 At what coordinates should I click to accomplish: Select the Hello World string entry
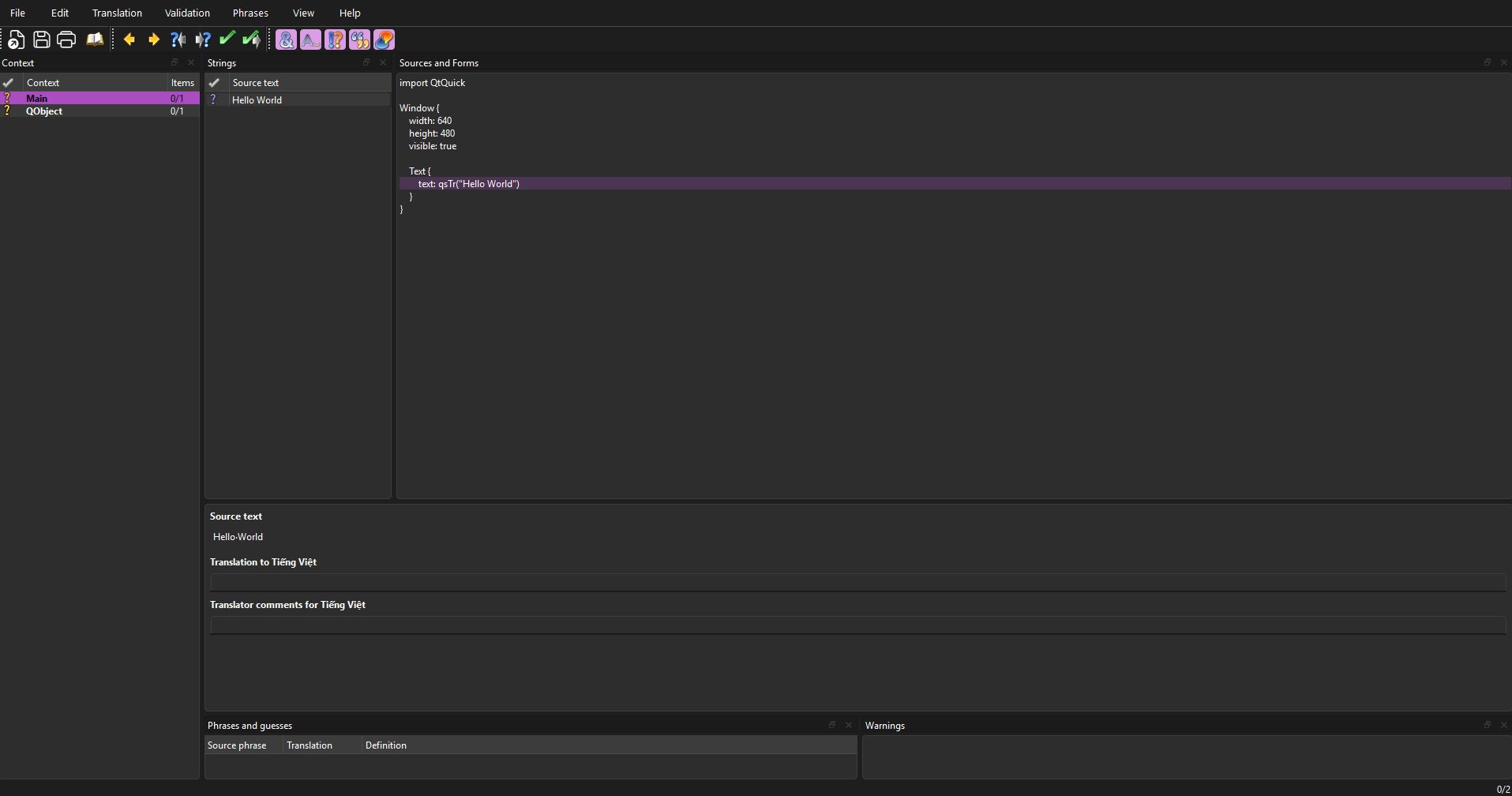[257, 100]
